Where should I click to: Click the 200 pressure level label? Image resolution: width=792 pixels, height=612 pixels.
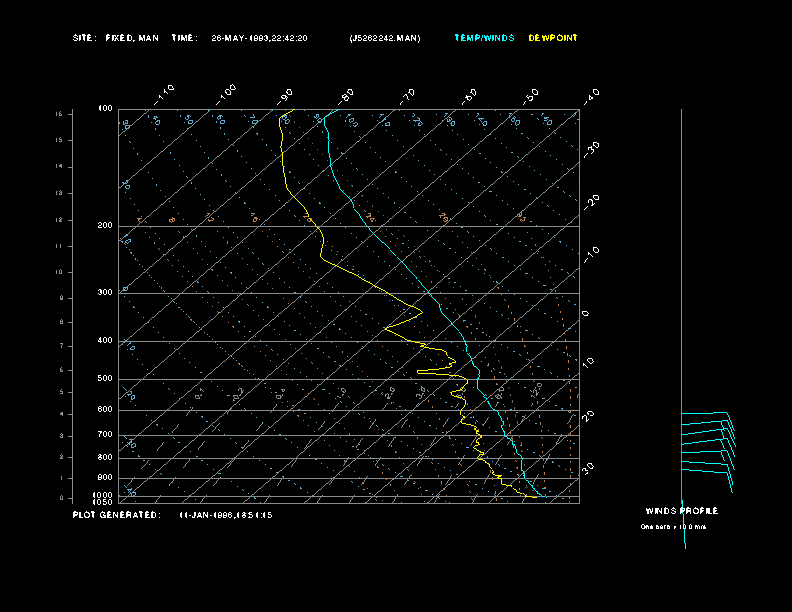click(x=105, y=226)
